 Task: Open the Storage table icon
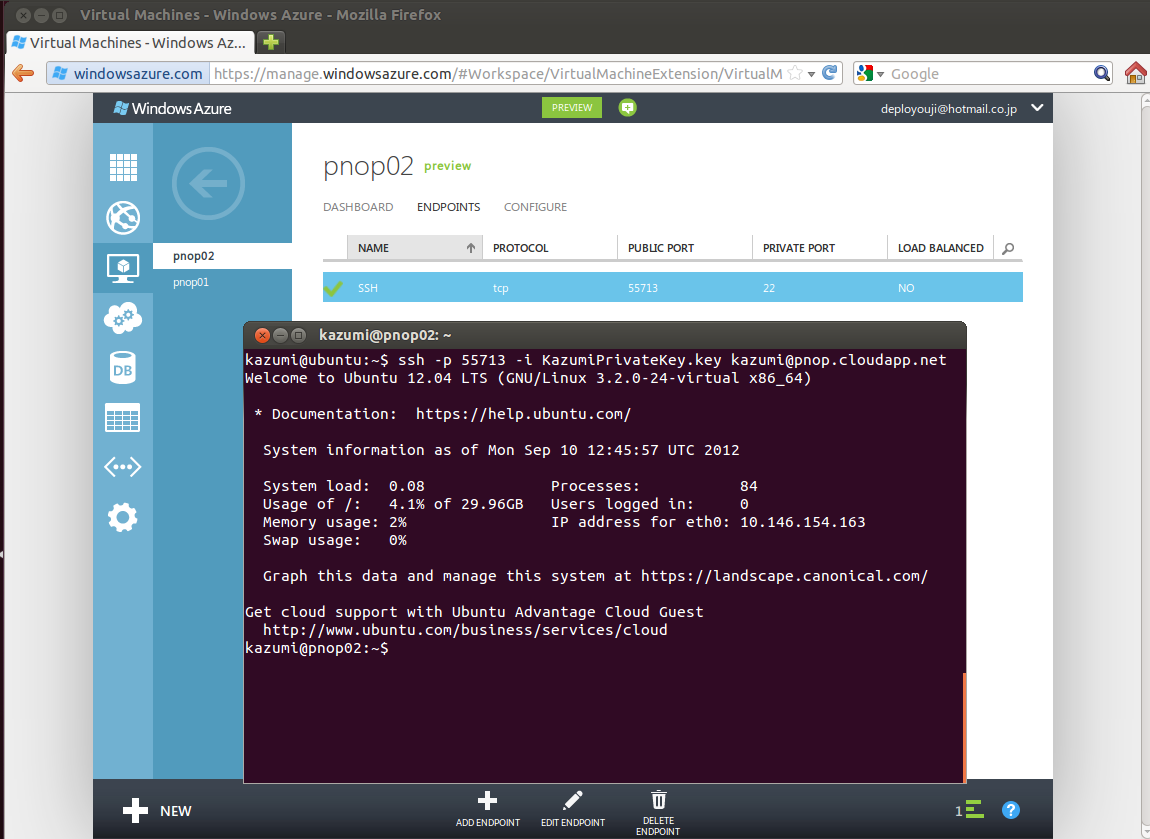[x=123, y=418]
